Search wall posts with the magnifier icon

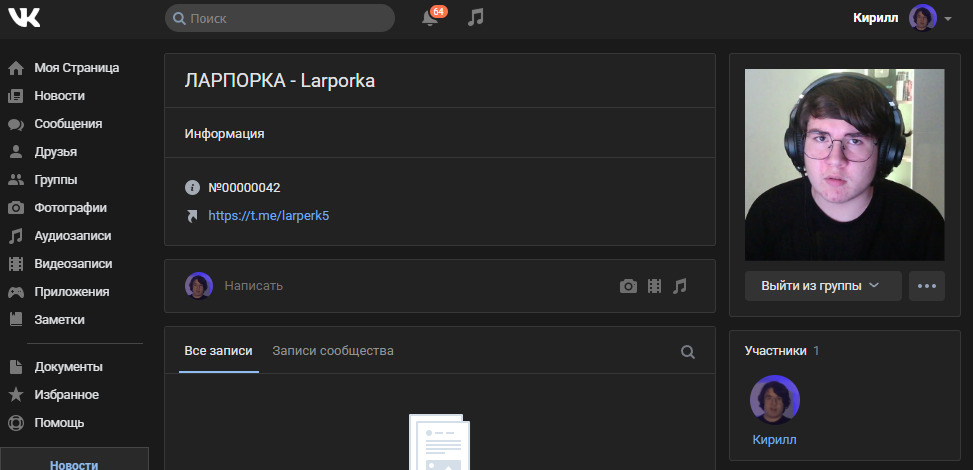click(x=688, y=352)
